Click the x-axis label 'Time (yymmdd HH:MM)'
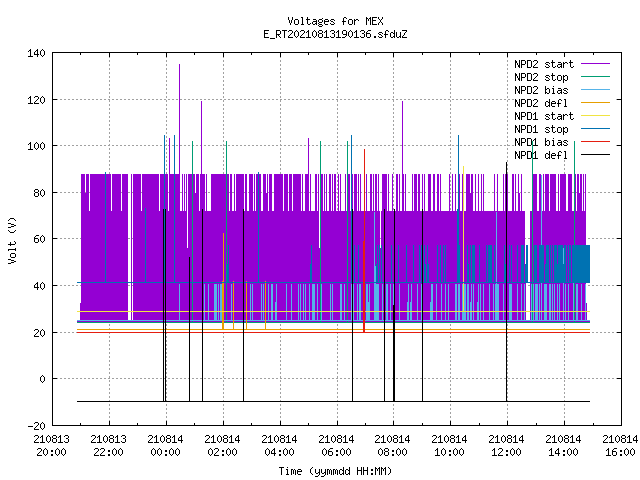 click(335, 471)
